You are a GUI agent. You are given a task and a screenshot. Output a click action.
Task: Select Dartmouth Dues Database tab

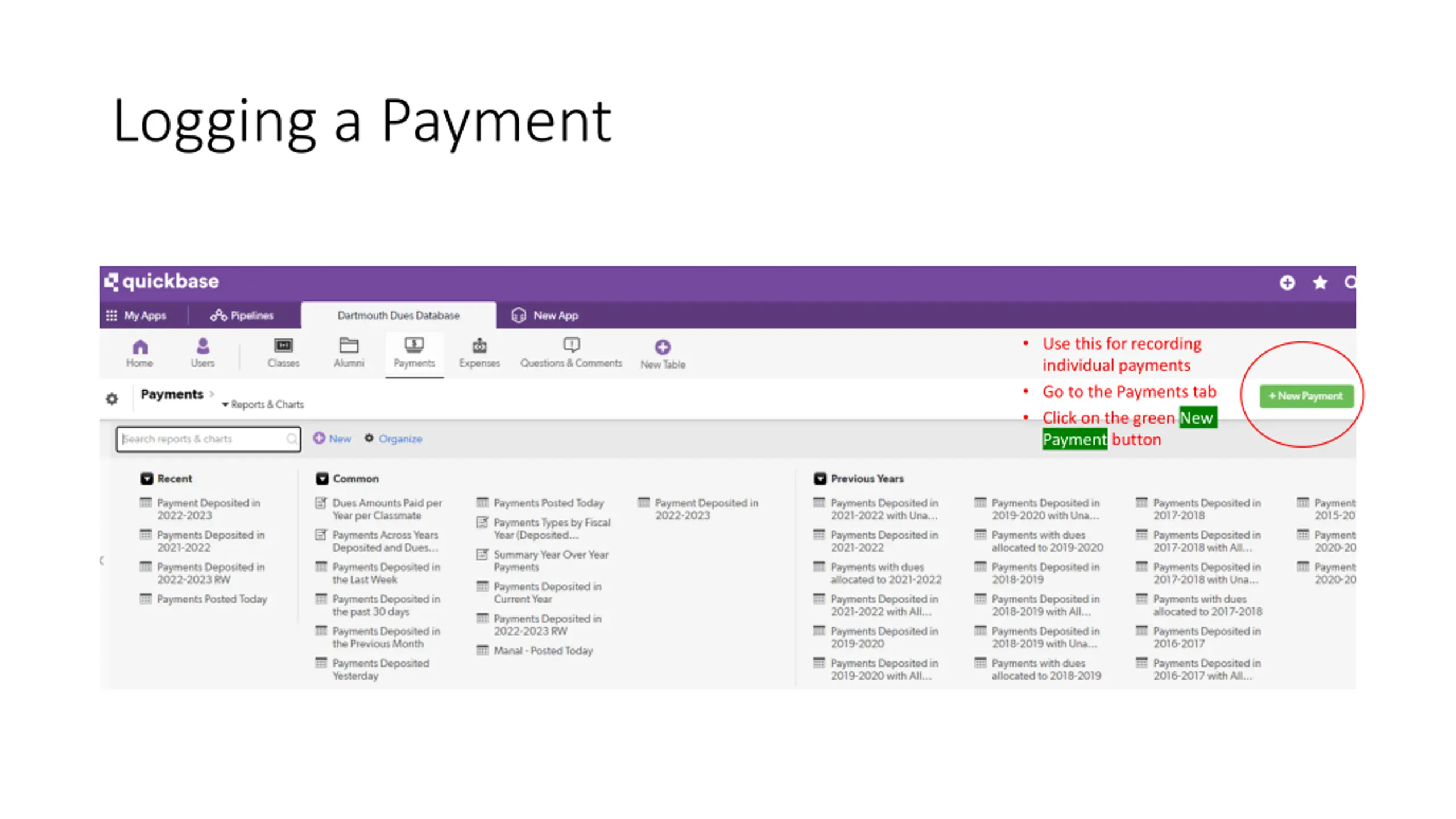398,315
